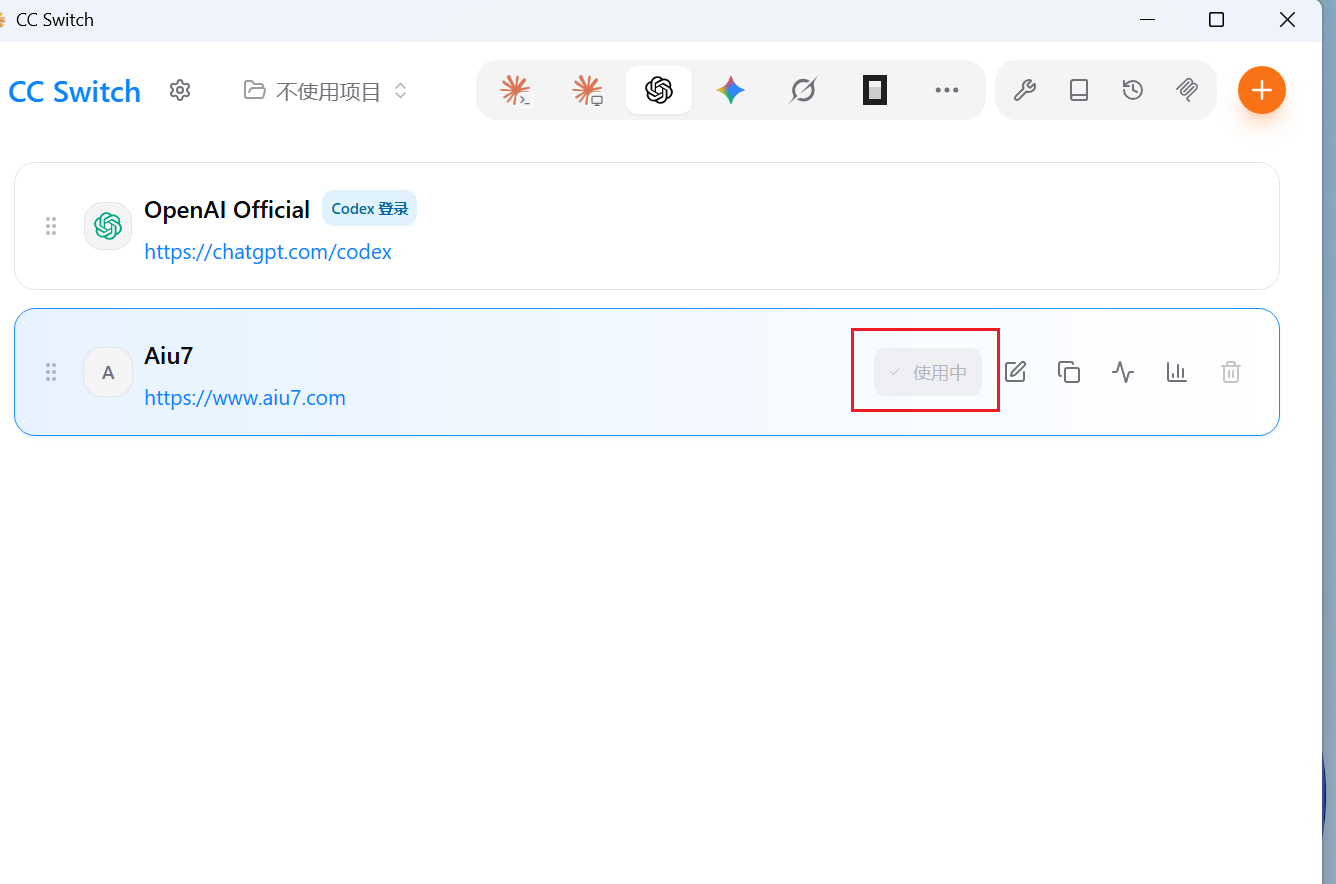Run the Aiu7 pulse test icon
The width and height of the screenshot is (1336, 884).
[x=1123, y=372]
